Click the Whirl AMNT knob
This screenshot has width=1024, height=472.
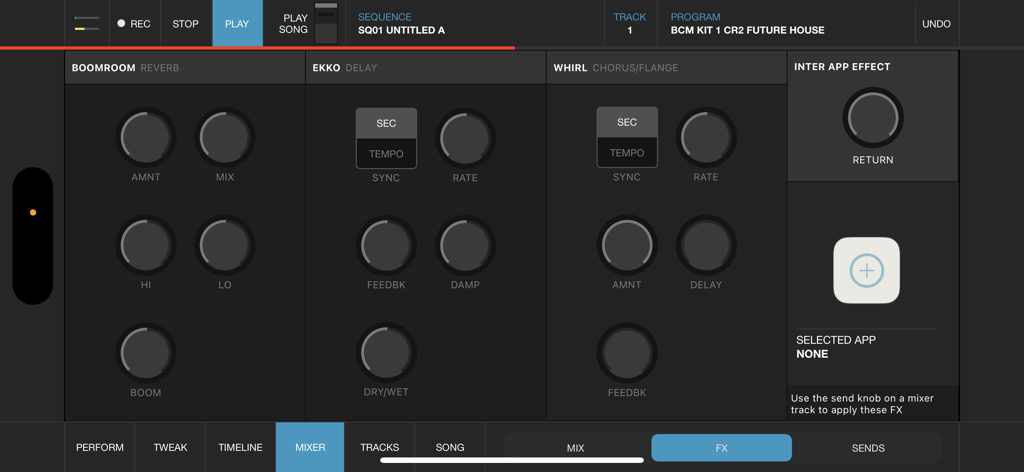click(627, 245)
